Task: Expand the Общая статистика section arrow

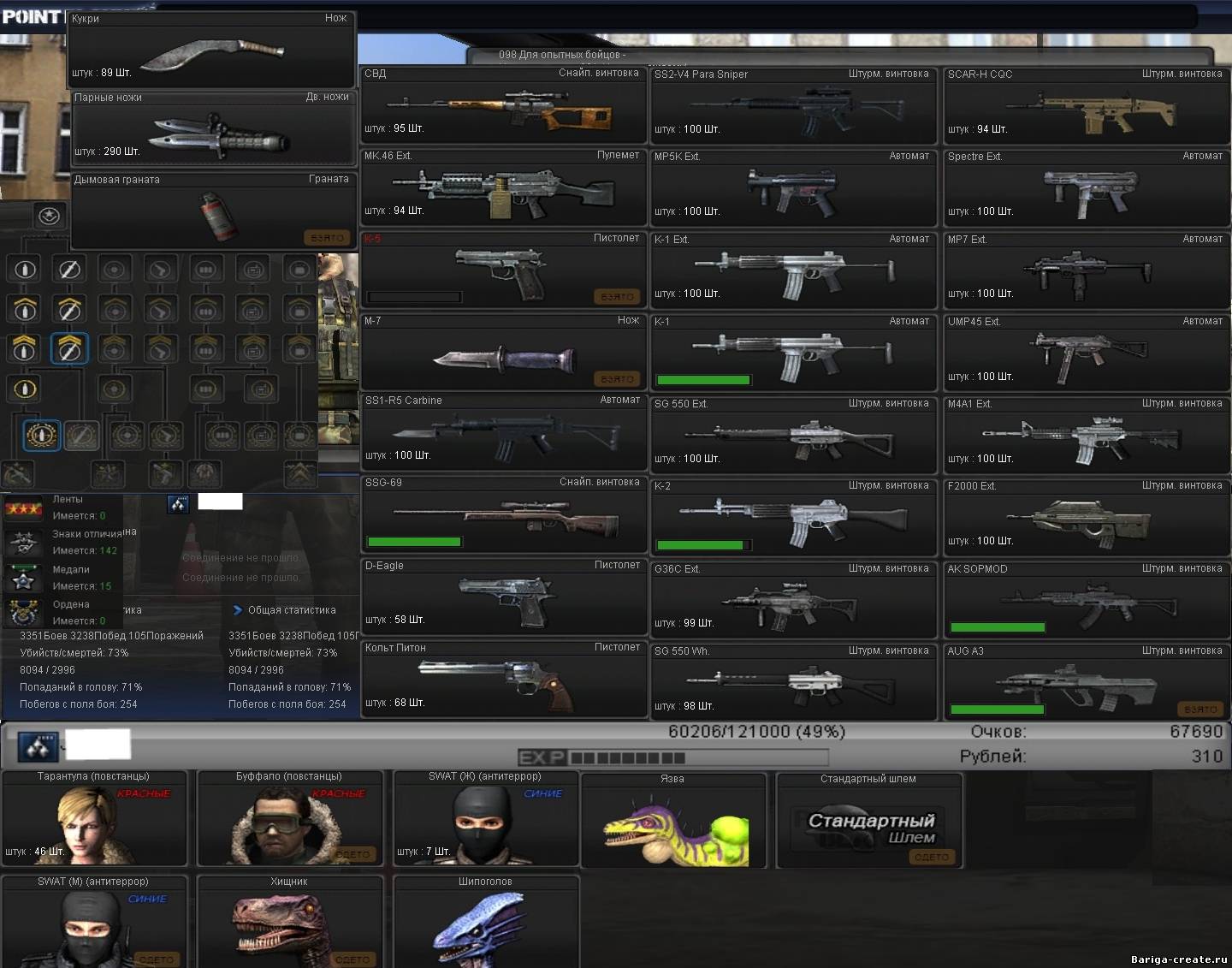Action: pyautogui.click(x=238, y=610)
